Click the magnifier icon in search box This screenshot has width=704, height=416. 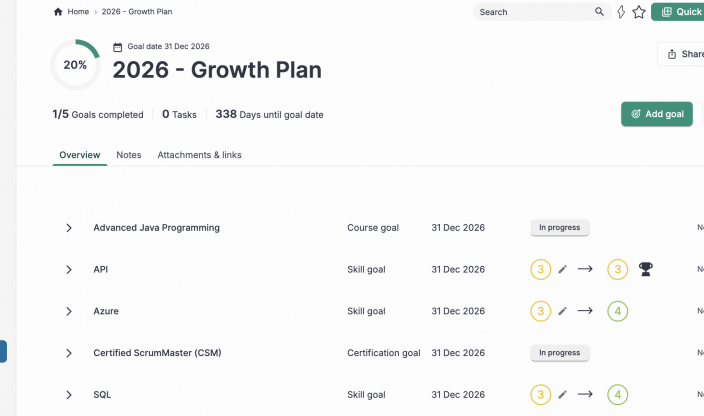click(x=600, y=12)
